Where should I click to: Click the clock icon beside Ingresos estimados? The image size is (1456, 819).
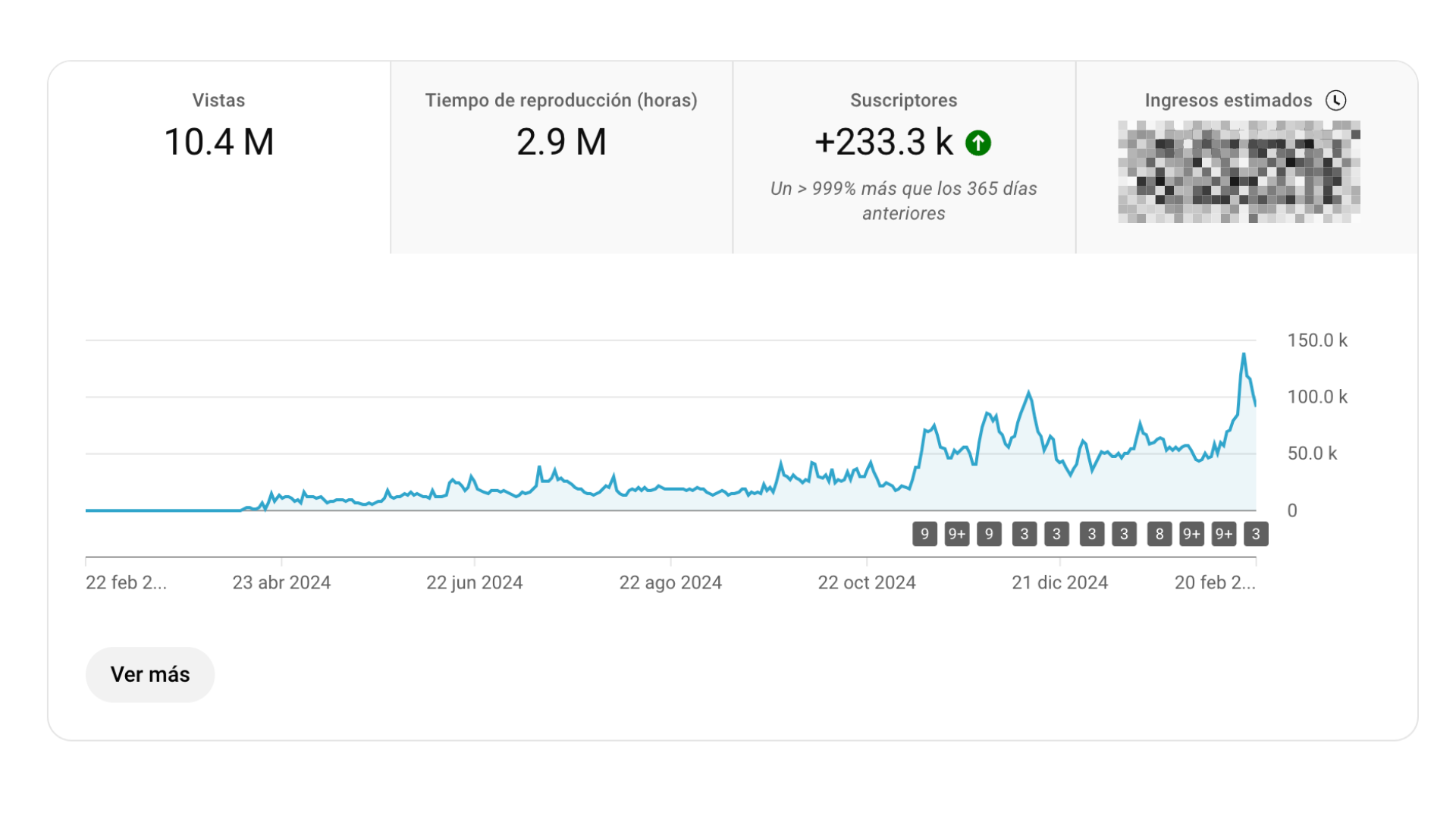[1335, 100]
